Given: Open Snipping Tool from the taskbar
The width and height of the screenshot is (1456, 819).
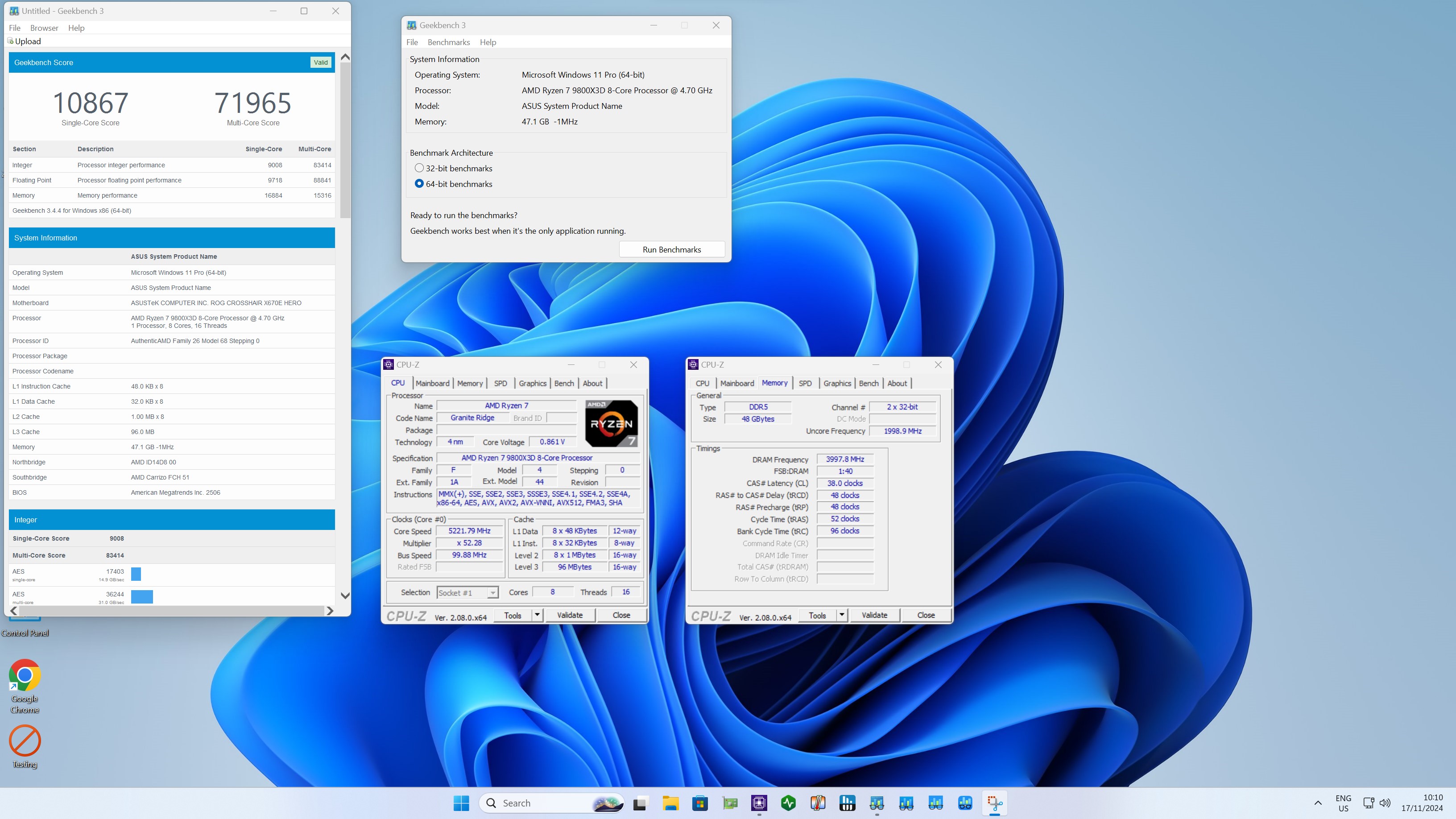Looking at the screenshot, I should pos(995,802).
